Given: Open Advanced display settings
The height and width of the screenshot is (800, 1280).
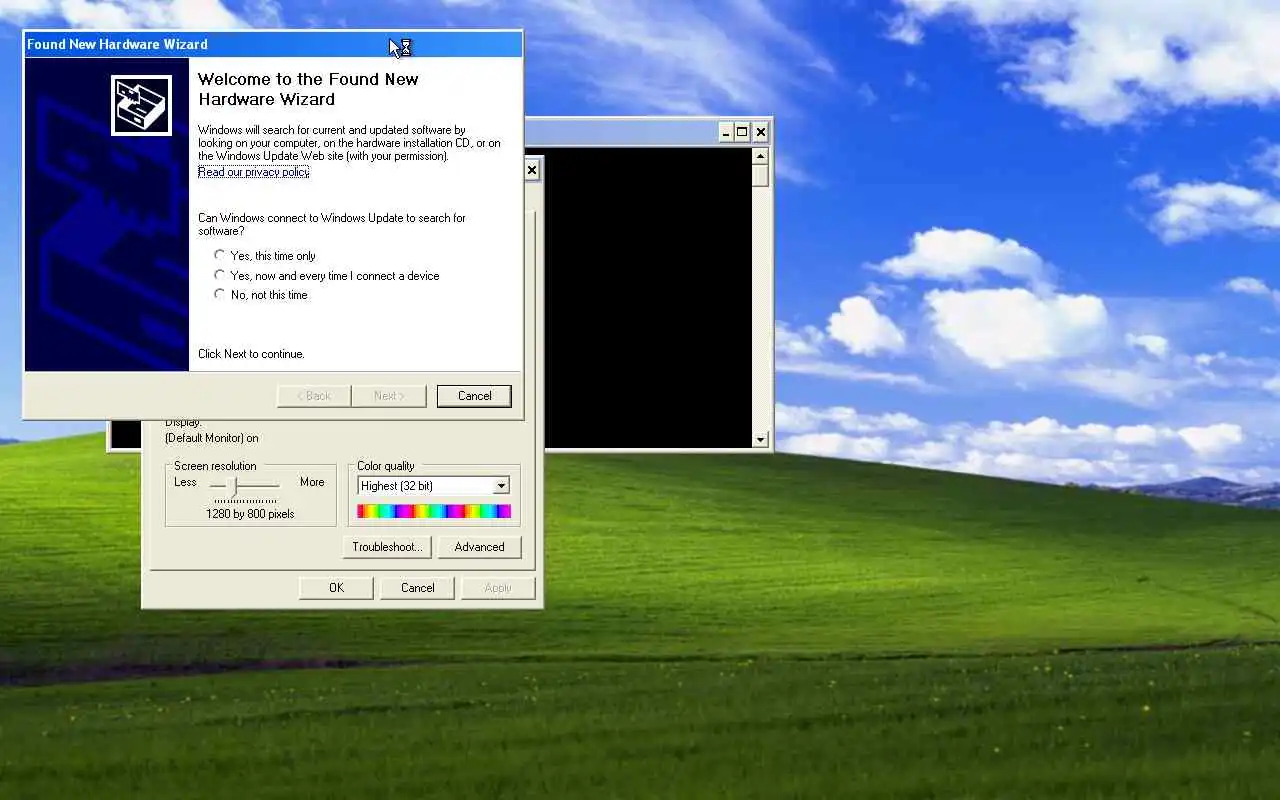Looking at the screenshot, I should coord(479,547).
